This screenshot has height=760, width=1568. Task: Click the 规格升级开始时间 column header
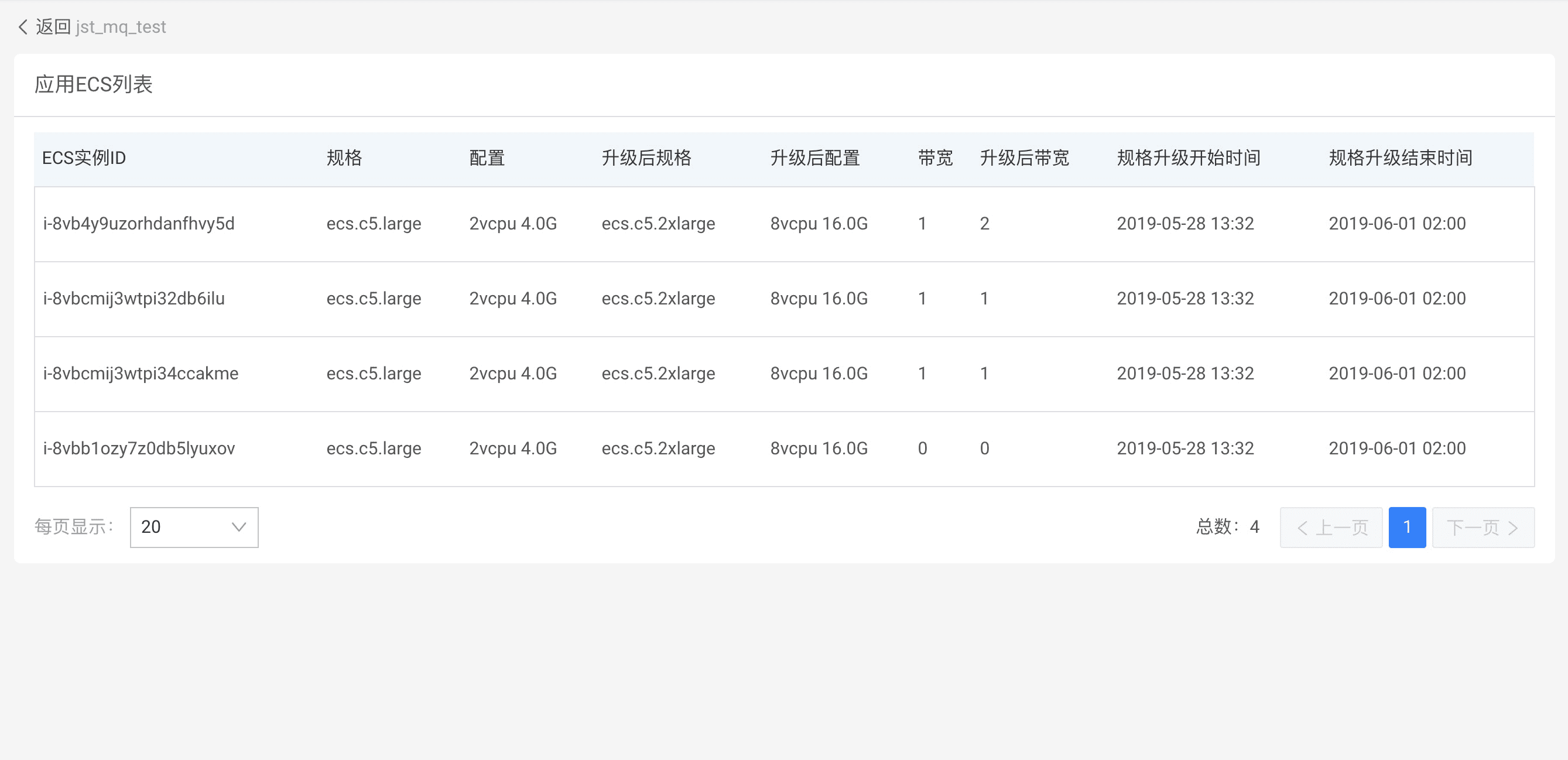pyautogui.click(x=1188, y=158)
